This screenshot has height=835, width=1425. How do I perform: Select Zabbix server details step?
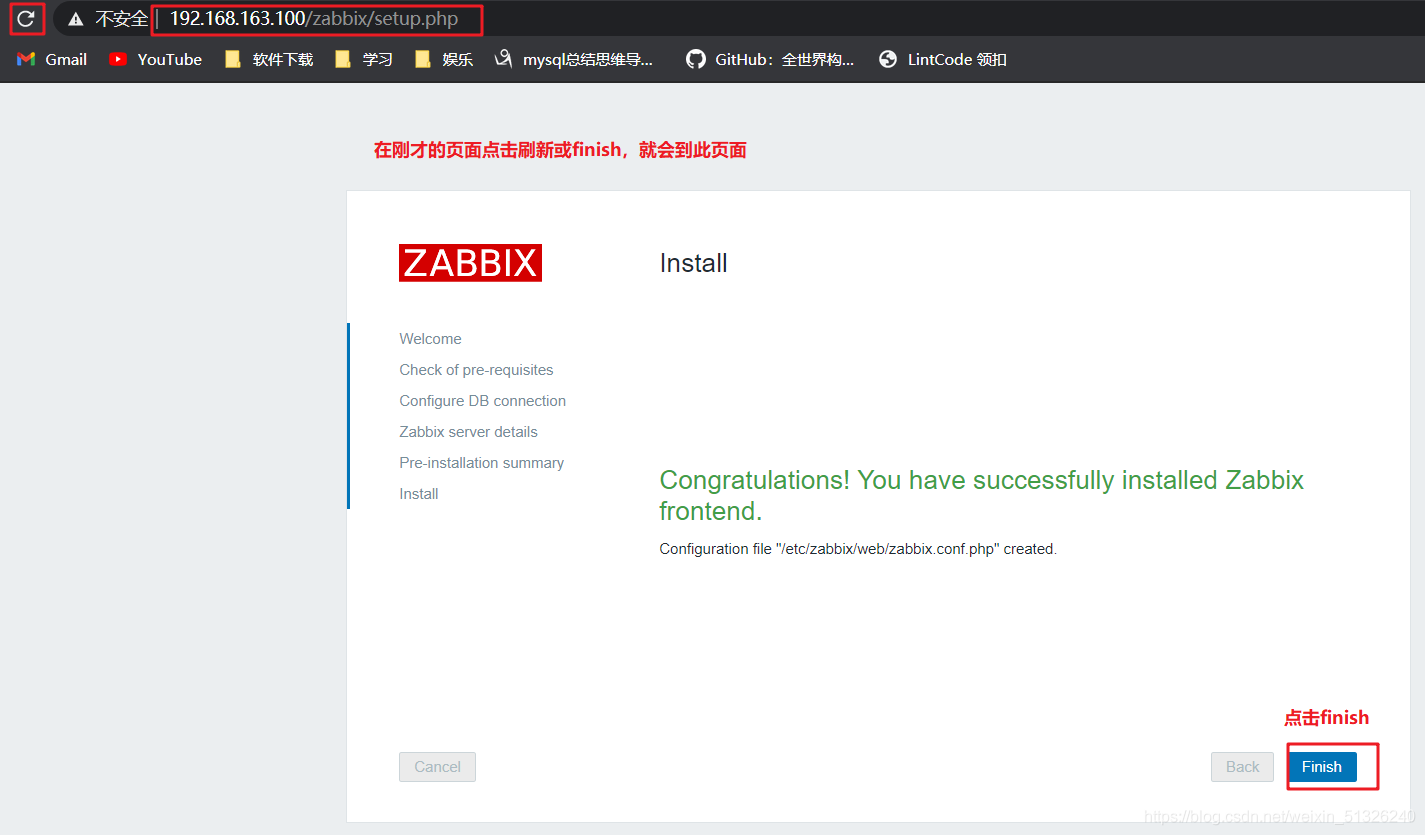click(468, 432)
